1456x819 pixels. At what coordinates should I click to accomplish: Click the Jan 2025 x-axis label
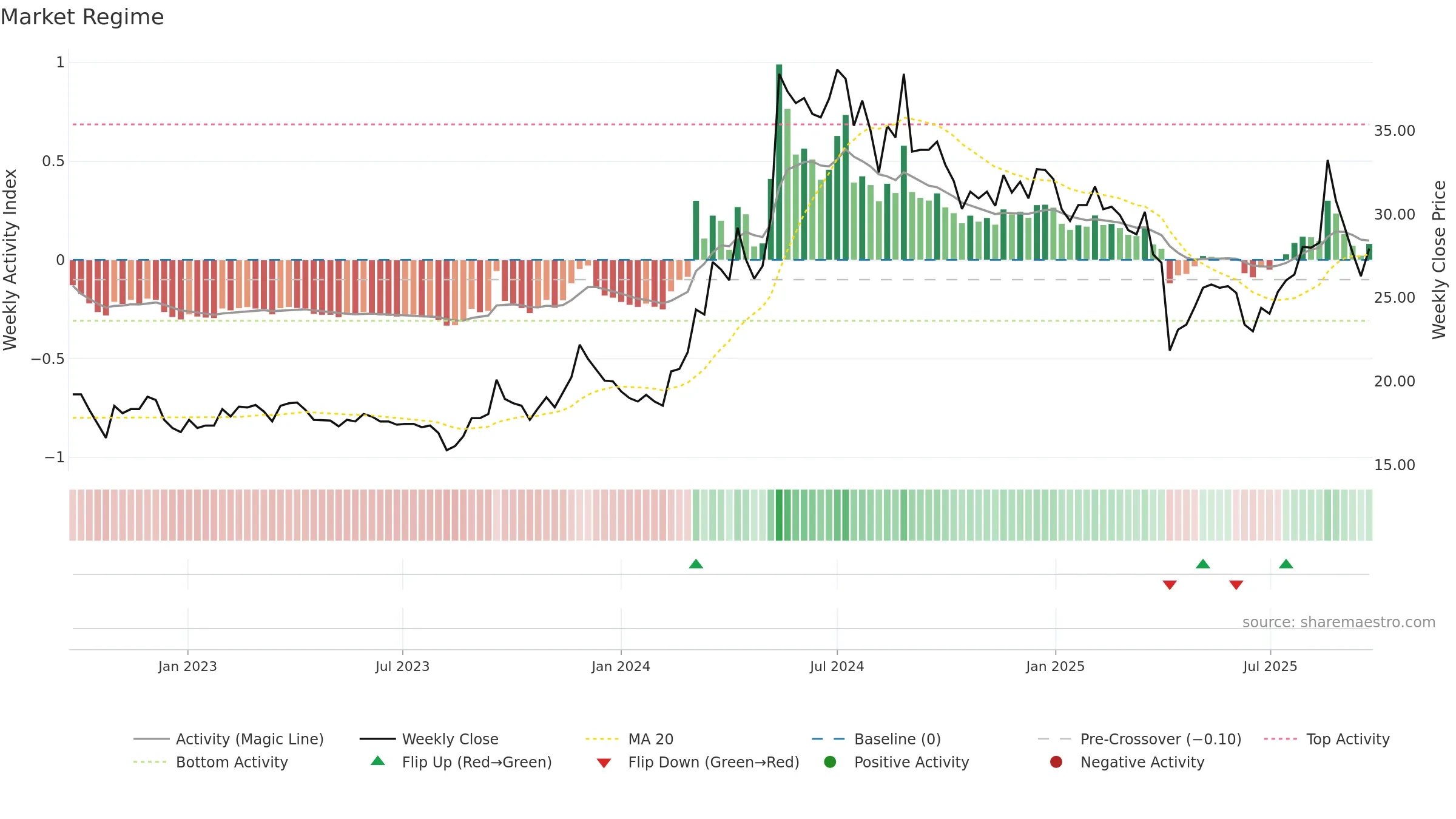[1055, 666]
